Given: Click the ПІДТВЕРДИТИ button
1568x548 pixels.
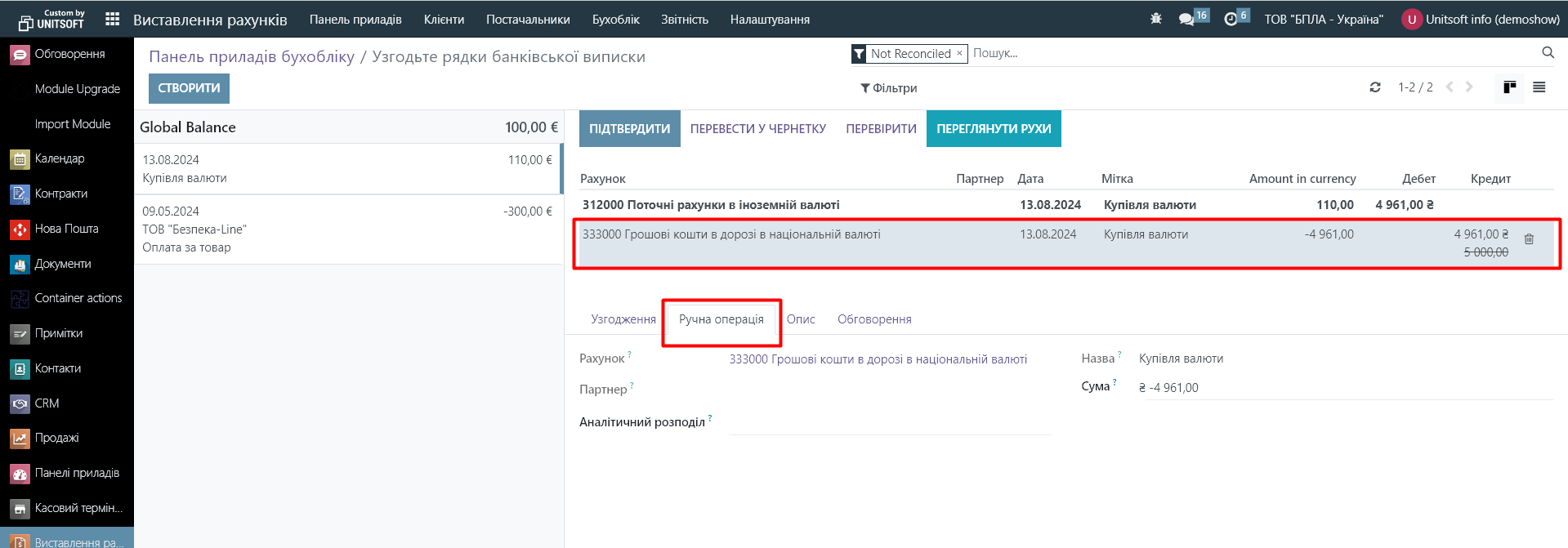Looking at the screenshot, I should (629, 129).
